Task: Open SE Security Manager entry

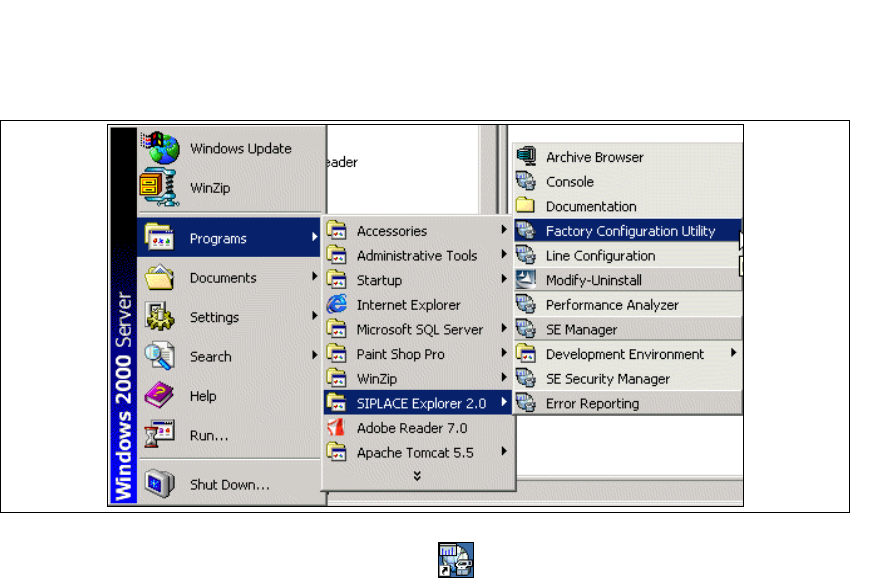Action: 627,378
